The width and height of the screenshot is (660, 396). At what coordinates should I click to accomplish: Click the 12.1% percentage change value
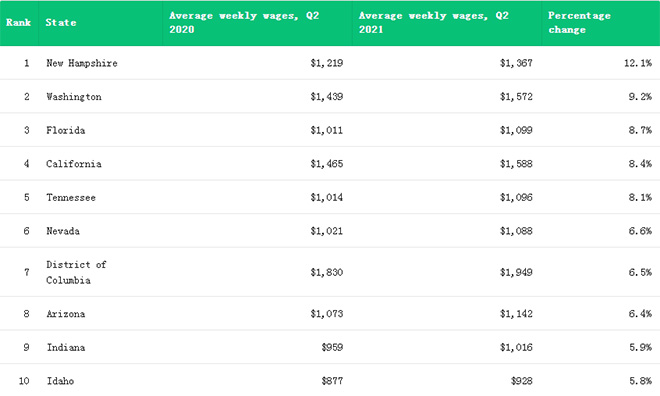tap(638, 63)
